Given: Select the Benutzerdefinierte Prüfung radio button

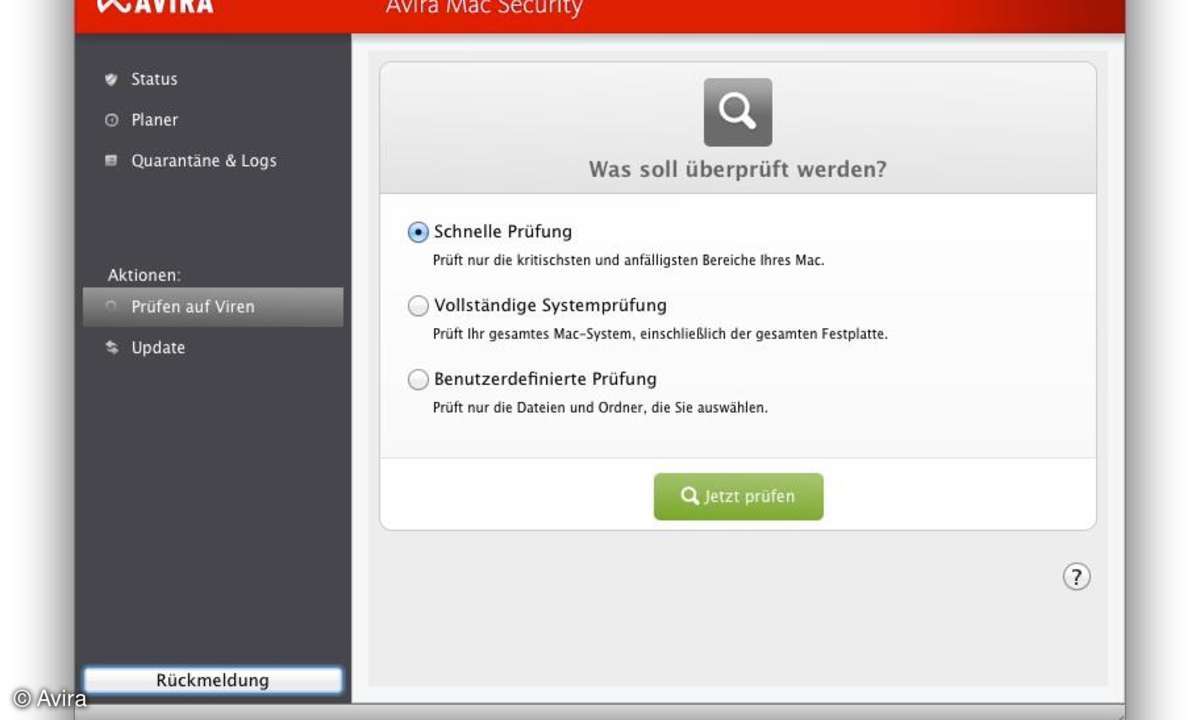Looking at the screenshot, I should click(x=418, y=380).
